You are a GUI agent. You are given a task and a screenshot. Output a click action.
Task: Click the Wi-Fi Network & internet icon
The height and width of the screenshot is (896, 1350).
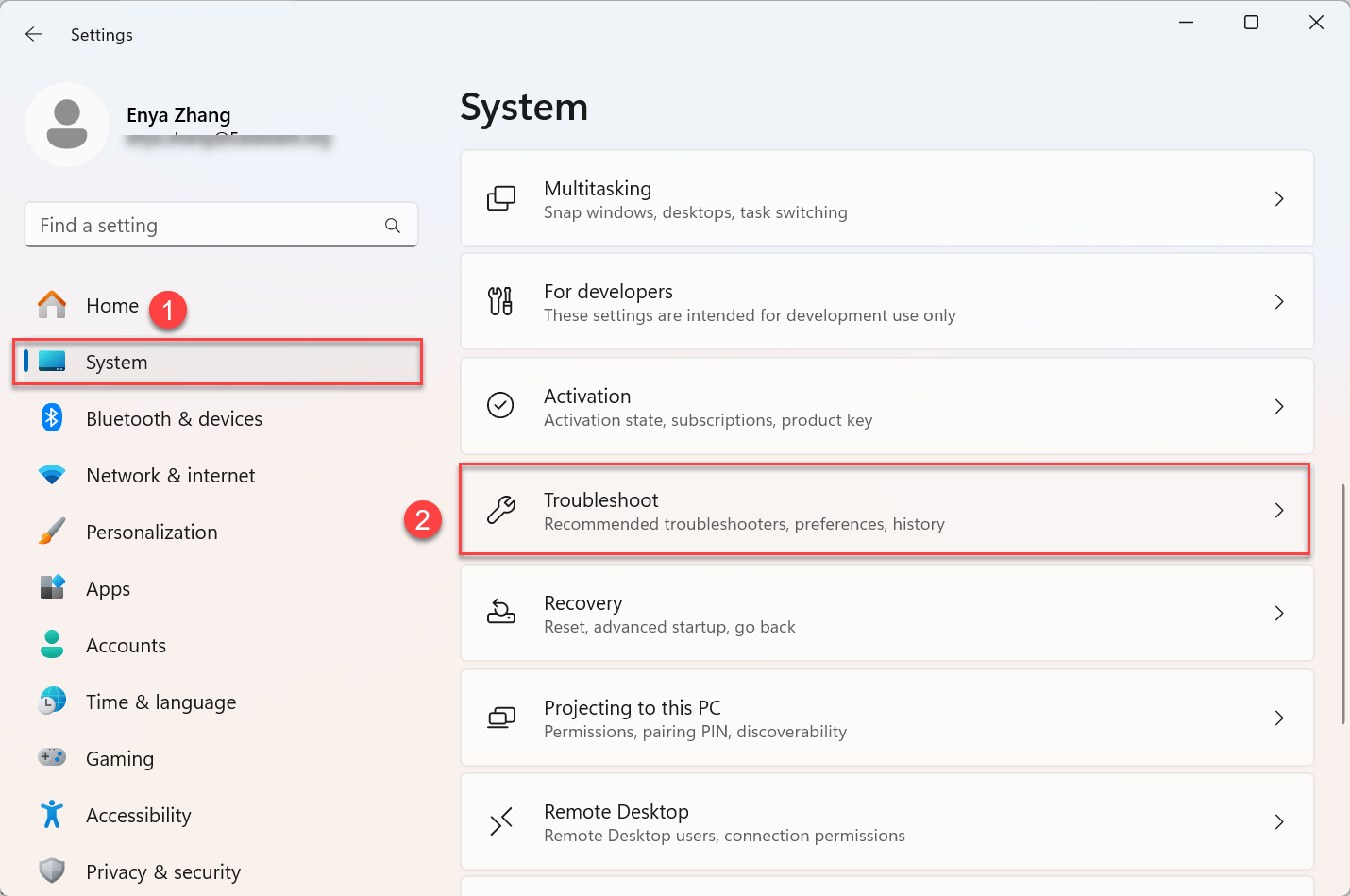[x=52, y=475]
